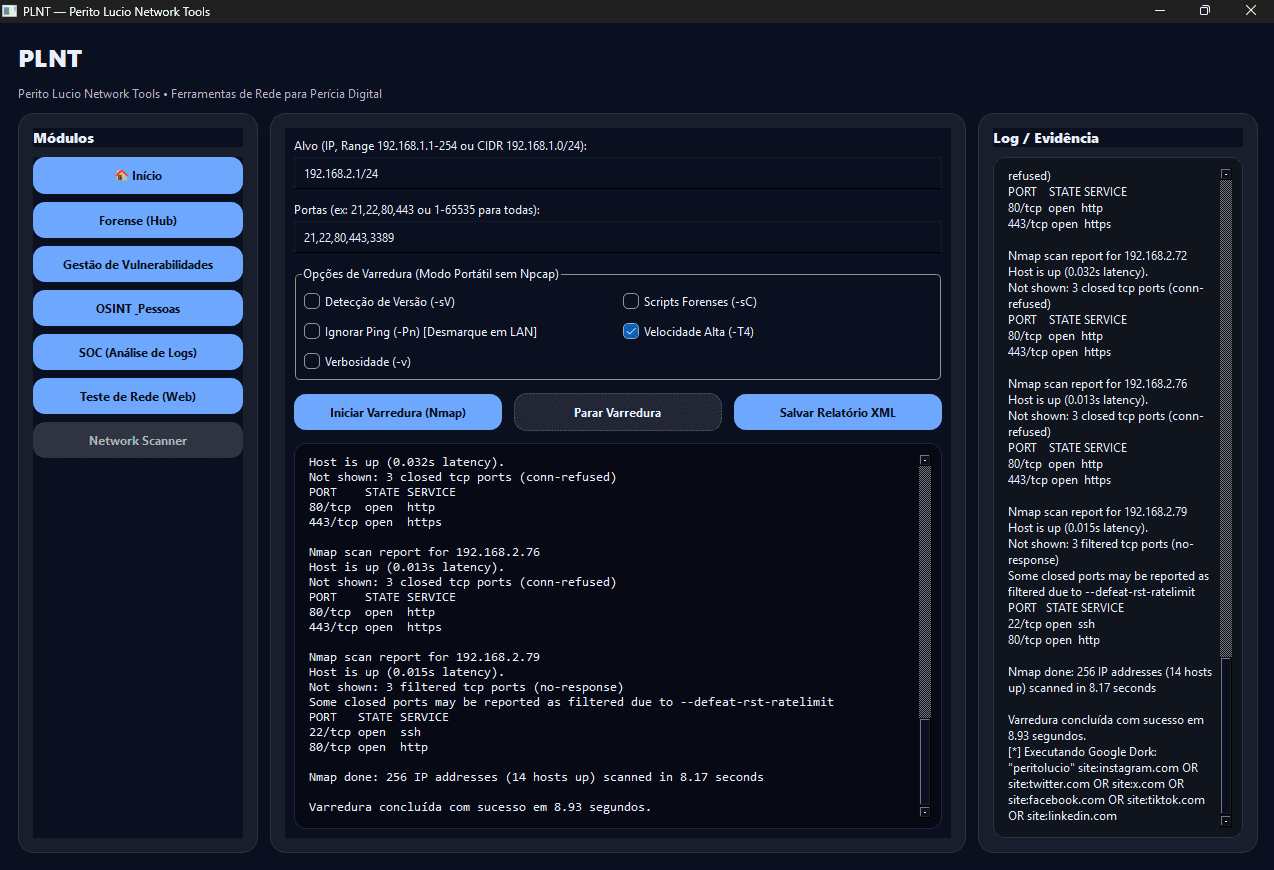
Task: Select the Network Scanner module
Action: [x=137, y=440]
